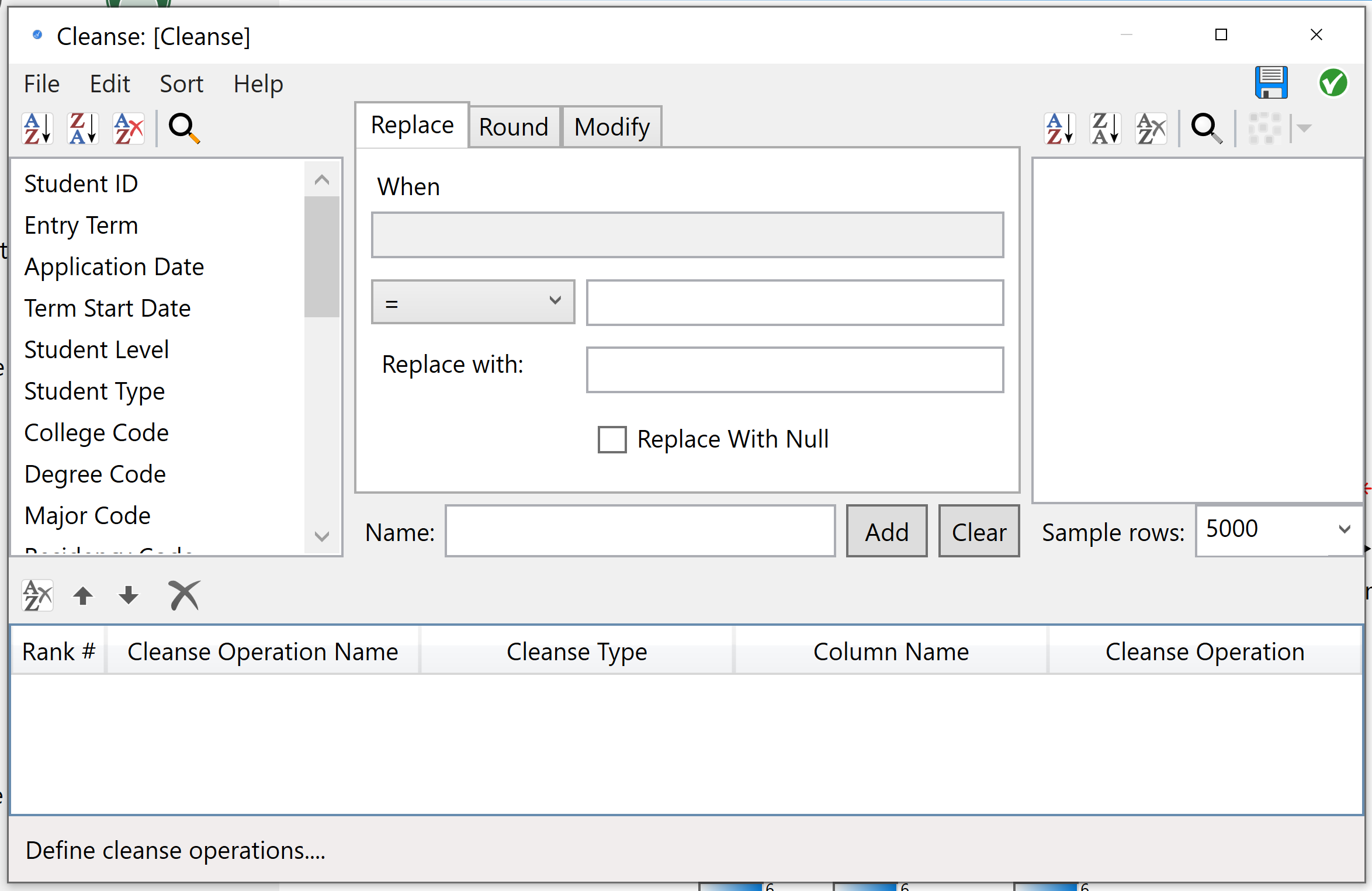Click the blue save disk icon
Screen dimensions: 1372x891
[1271, 83]
